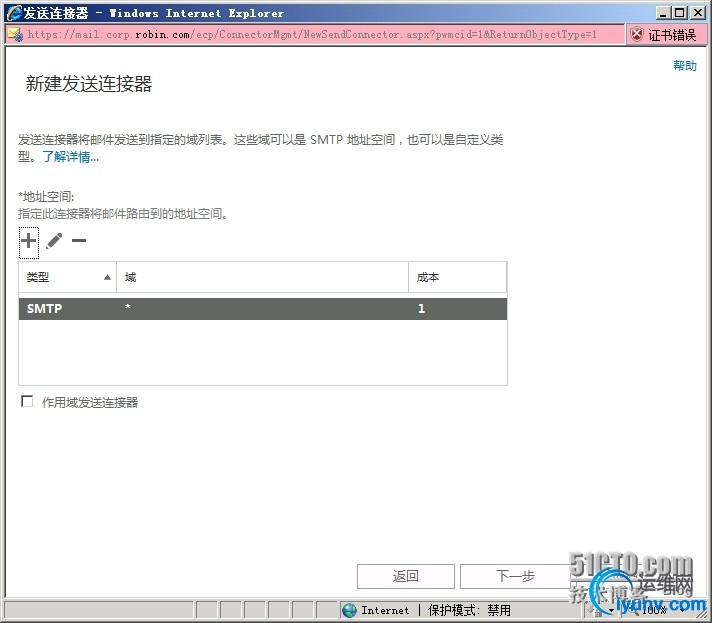This screenshot has height=623, width=712.
Task: Add a new address space with plus icon
Action: click(x=29, y=241)
